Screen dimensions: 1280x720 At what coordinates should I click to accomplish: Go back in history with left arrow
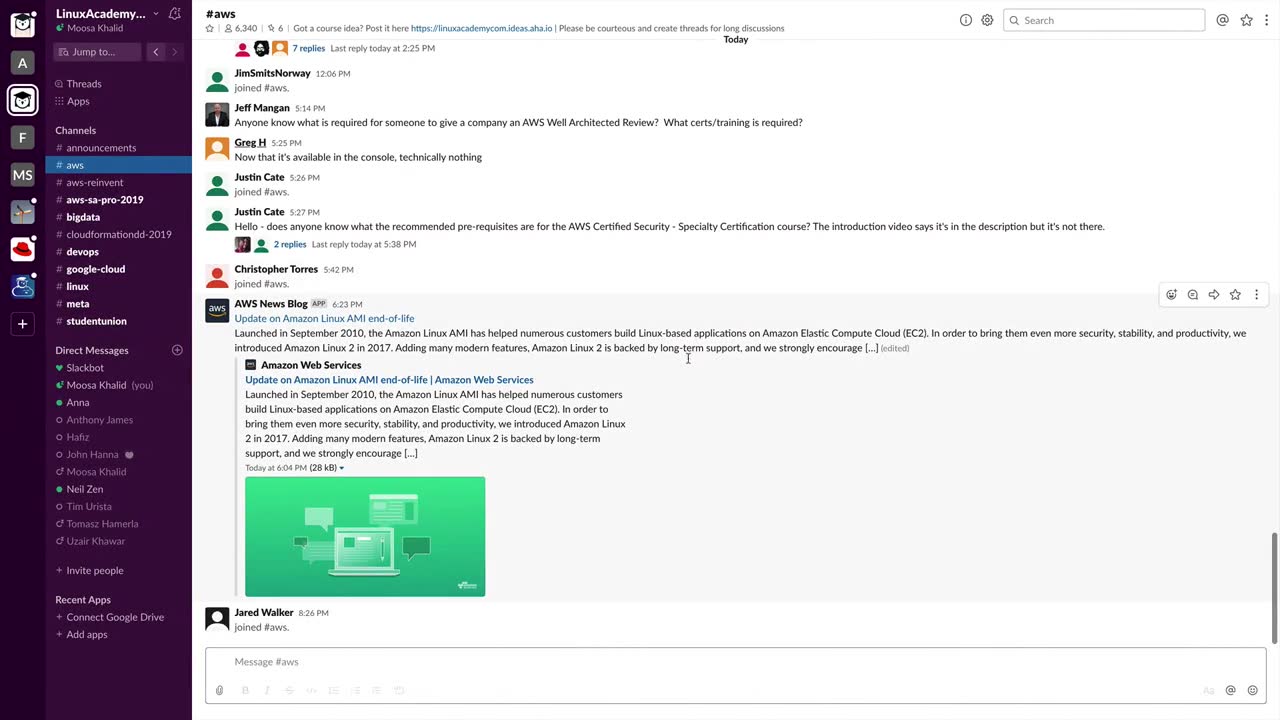155,52
